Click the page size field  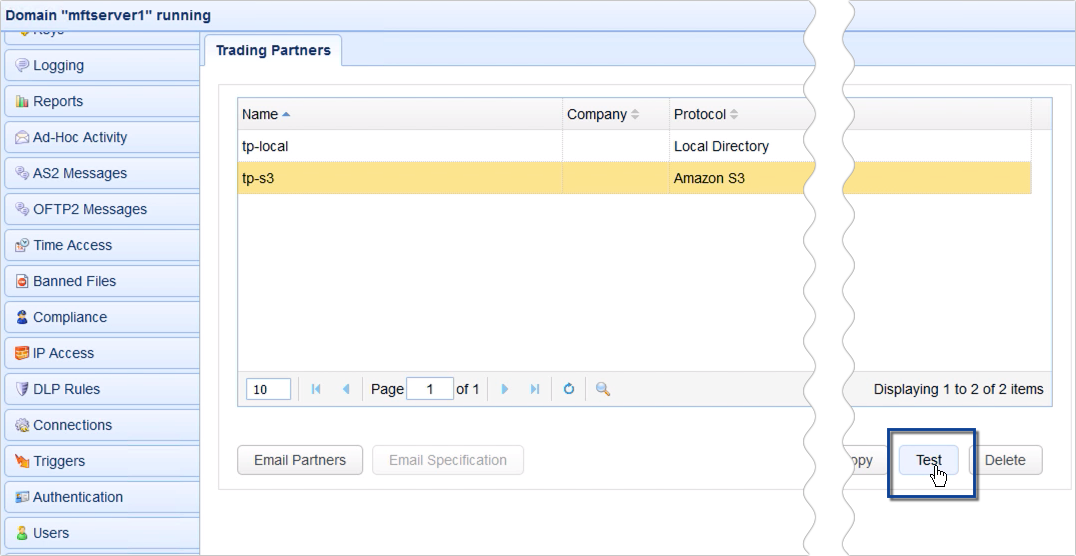click(268, 389)
